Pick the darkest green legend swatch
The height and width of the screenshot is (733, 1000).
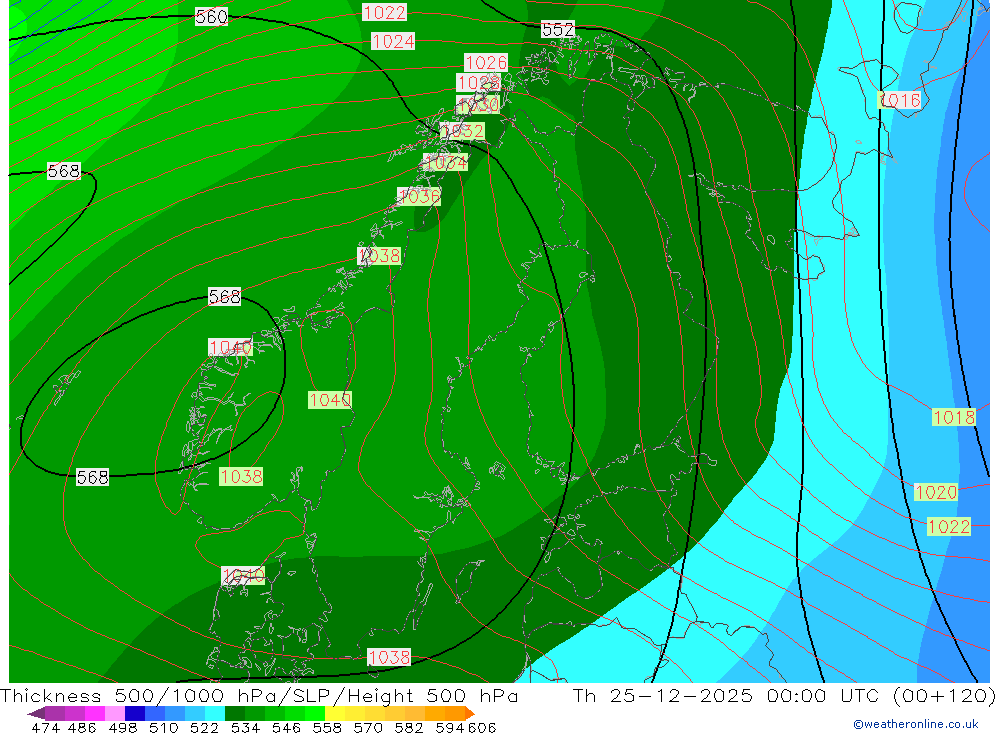[235, 713]
